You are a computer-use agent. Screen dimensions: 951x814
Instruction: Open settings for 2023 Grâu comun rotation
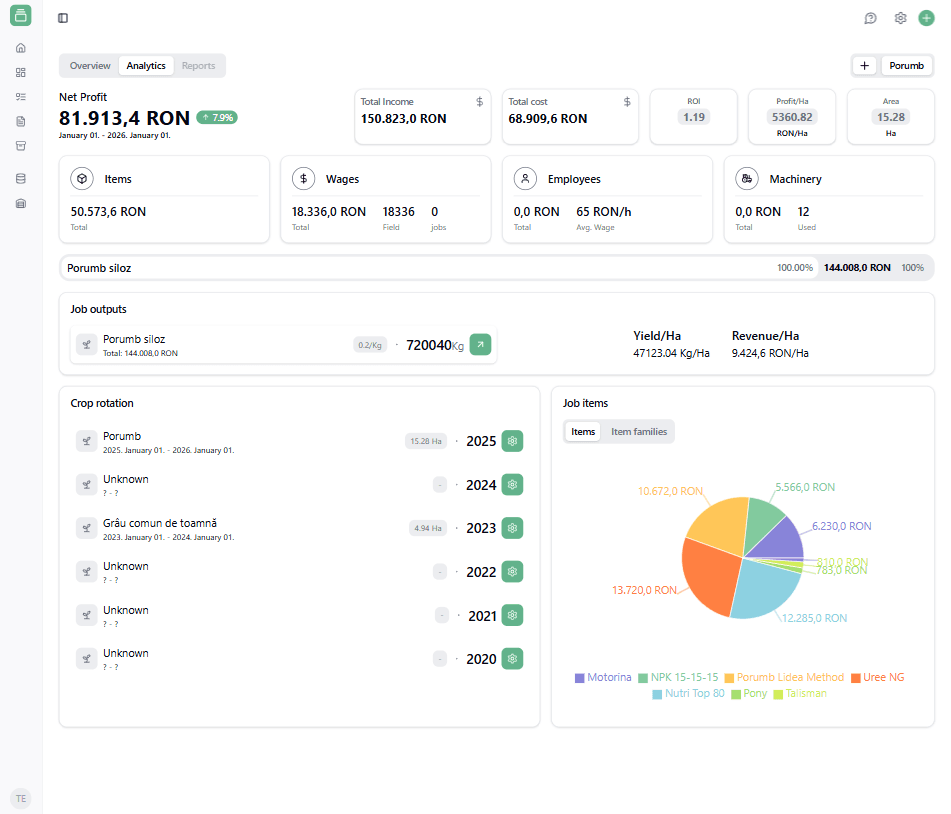coord(512,528)
